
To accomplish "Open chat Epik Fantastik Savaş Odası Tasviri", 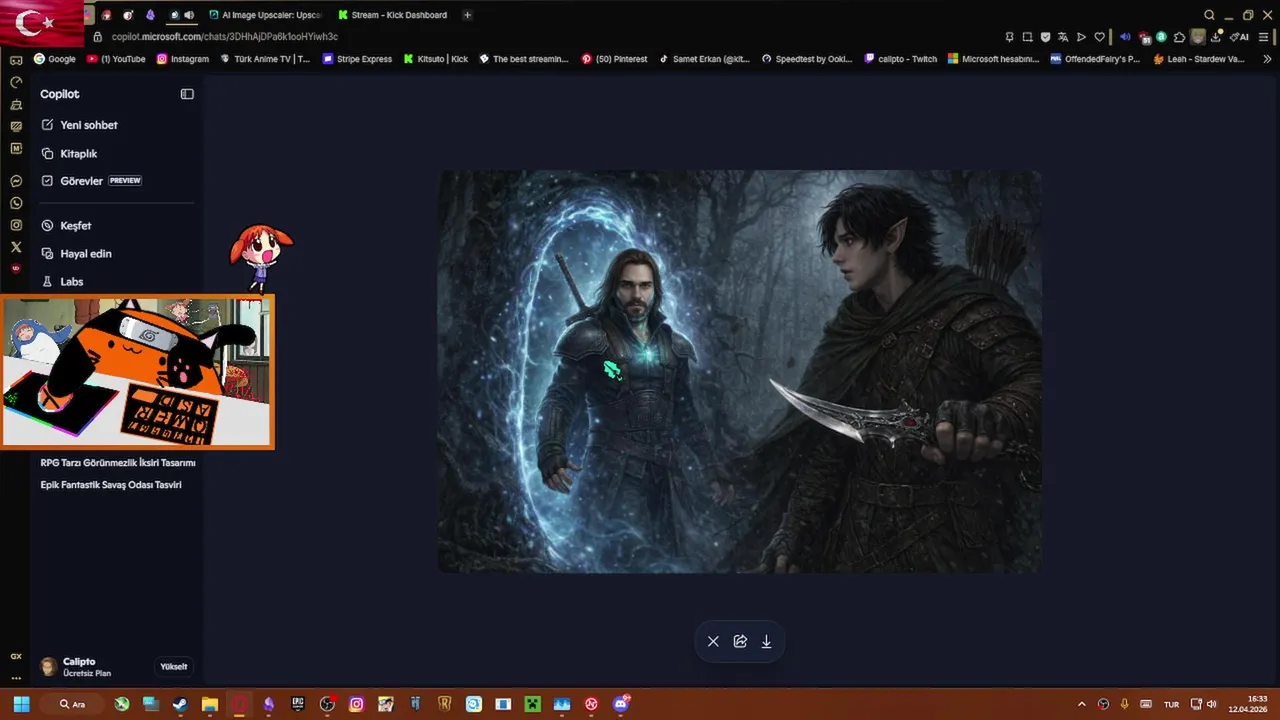I will (x=111, y=485).
